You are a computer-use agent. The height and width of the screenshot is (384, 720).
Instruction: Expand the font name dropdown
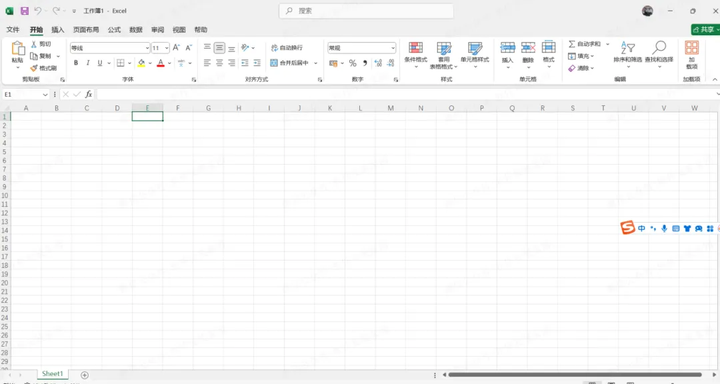pos(147,48)
